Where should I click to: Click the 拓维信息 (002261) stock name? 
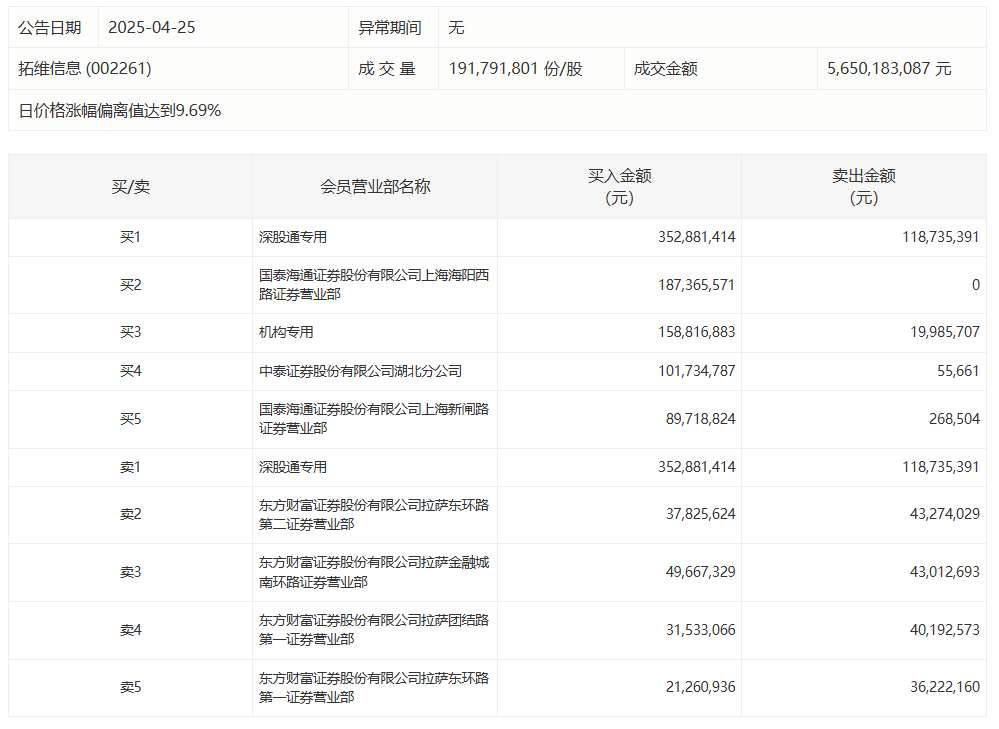point(85,69)
